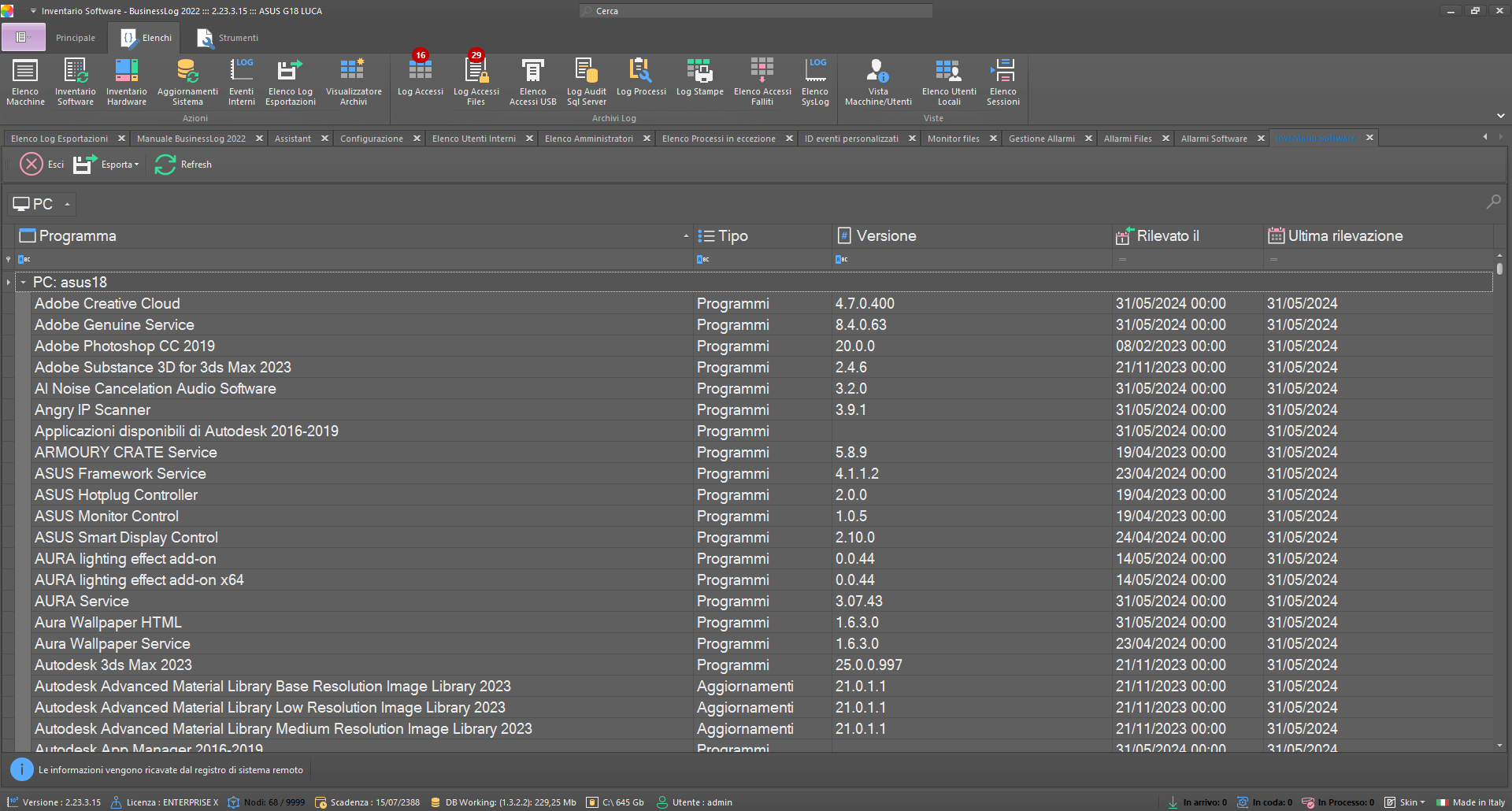Viewport: 1512px width, 811px height.
Task: Sort by Versione column header
Action: click(972, 235)
